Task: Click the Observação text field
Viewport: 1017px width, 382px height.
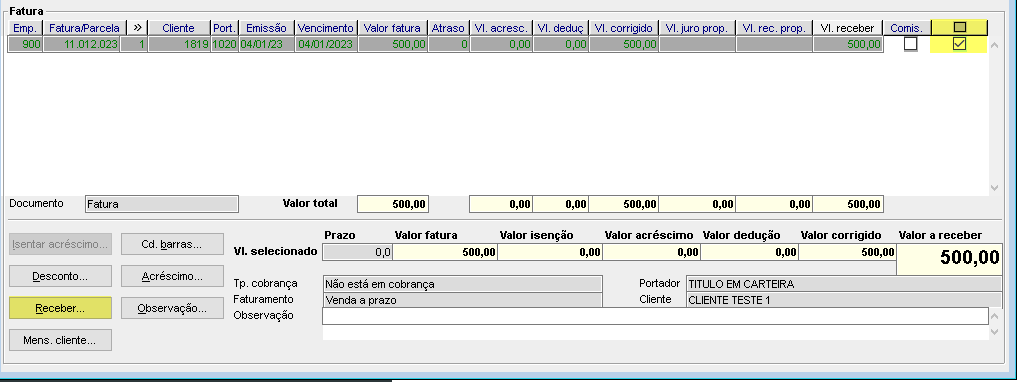Action: click(655, 315)
